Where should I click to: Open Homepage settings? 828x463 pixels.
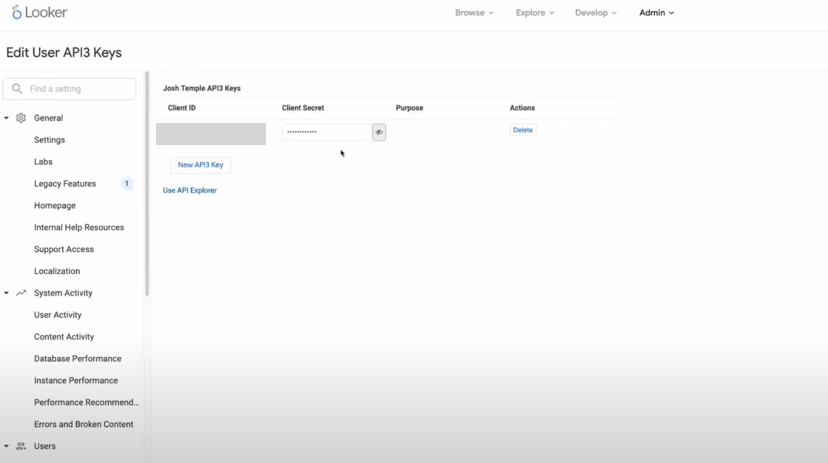click(x=55, y=205)
